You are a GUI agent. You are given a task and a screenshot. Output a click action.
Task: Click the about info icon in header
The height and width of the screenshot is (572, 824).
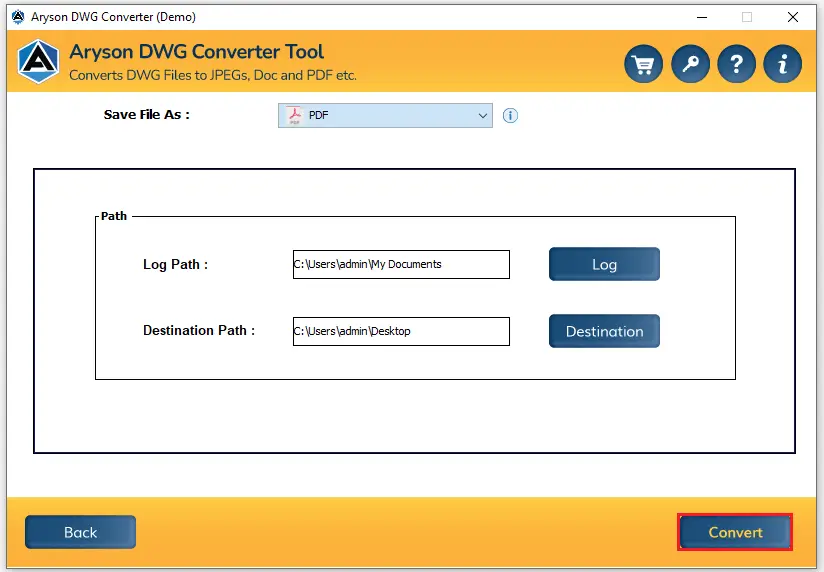782,64
